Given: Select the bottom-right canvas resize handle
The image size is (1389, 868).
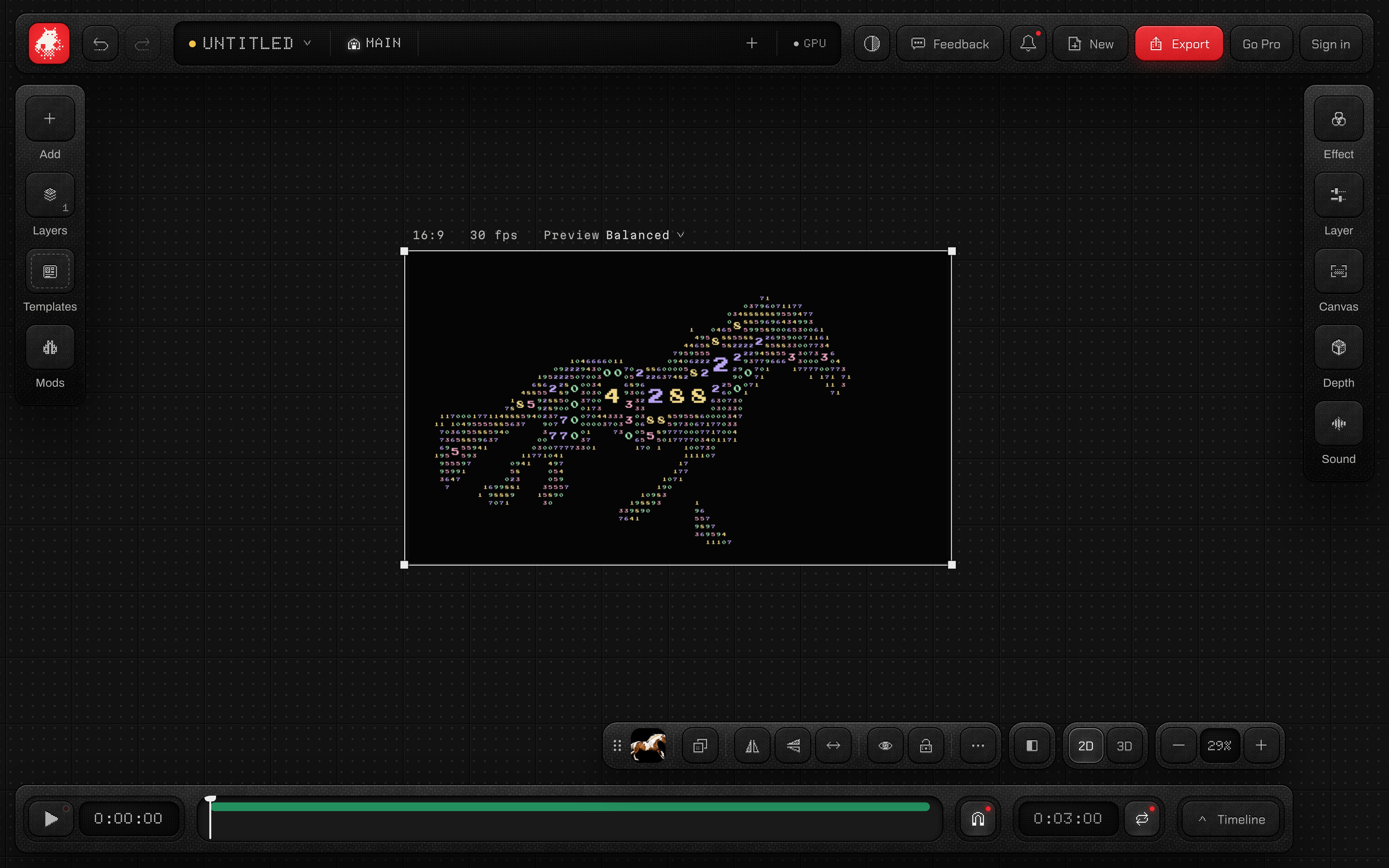Looking at the screenshot, I should point(952,565).
